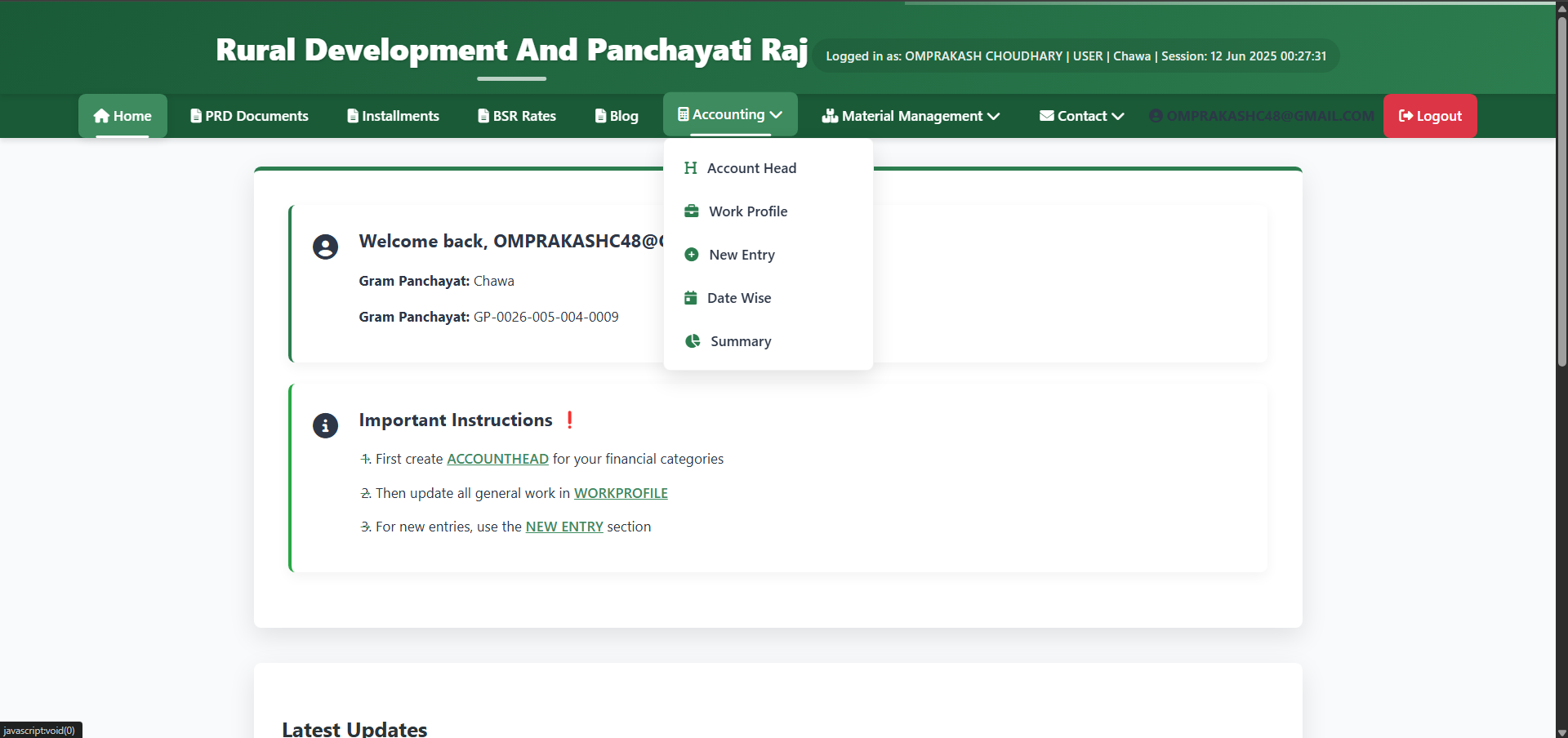Click the H icon beside Account Head

pyautogui.click(x=691, y=168)
